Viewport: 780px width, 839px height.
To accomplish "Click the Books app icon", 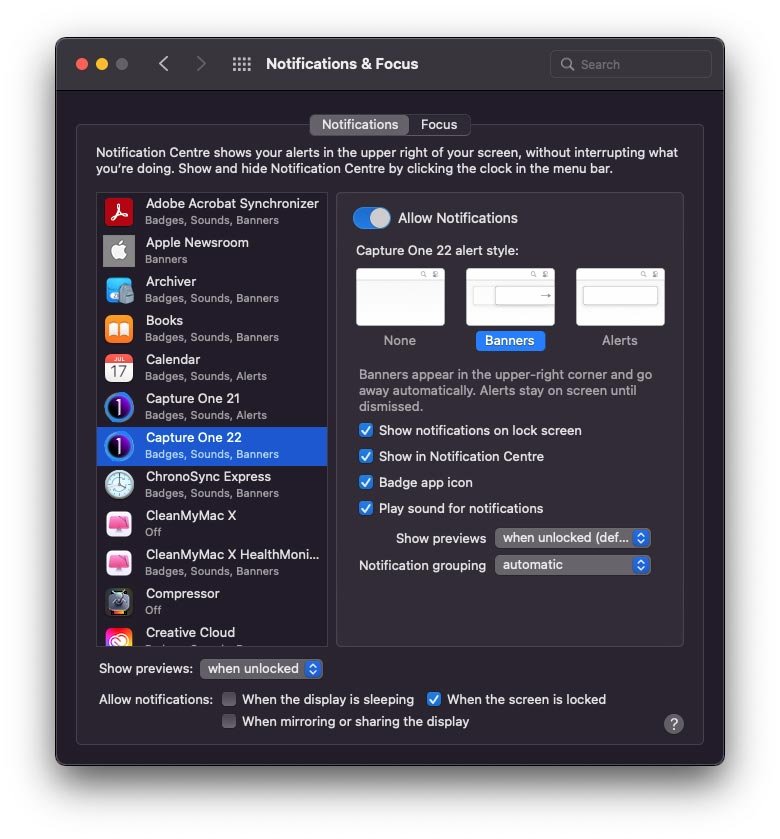I will [x=119, y=329].
